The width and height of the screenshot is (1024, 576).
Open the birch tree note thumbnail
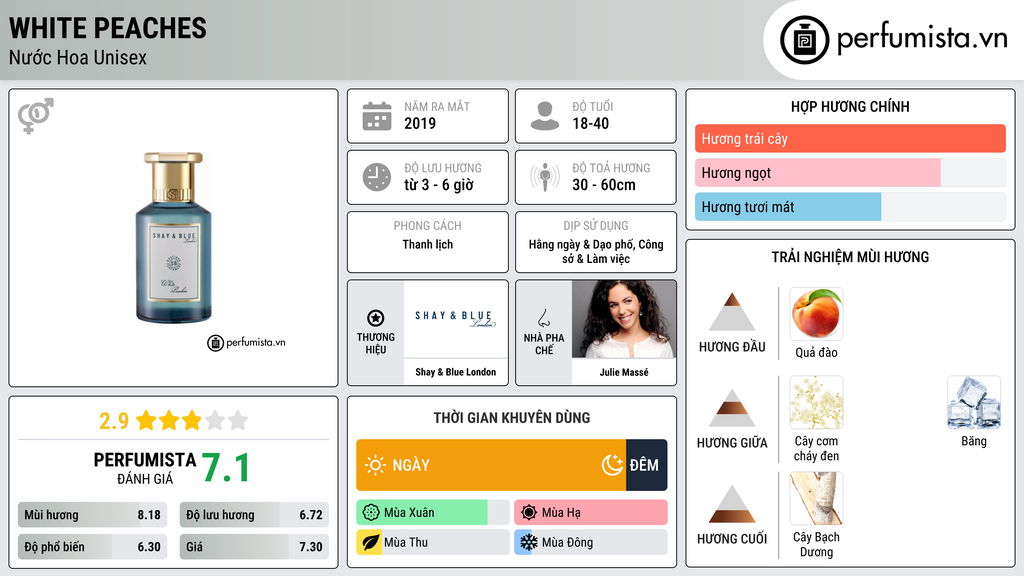pos(816,498)
